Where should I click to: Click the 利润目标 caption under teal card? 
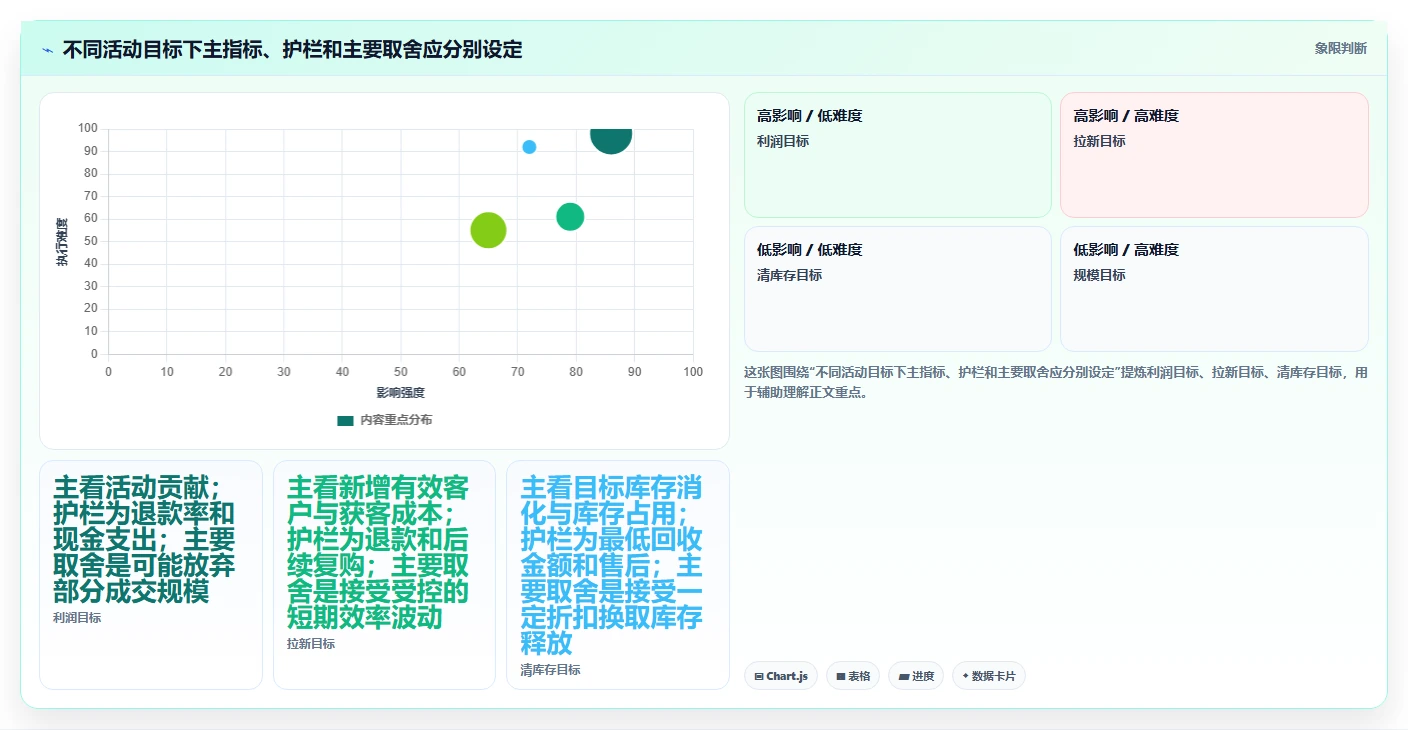pos(77,618)
